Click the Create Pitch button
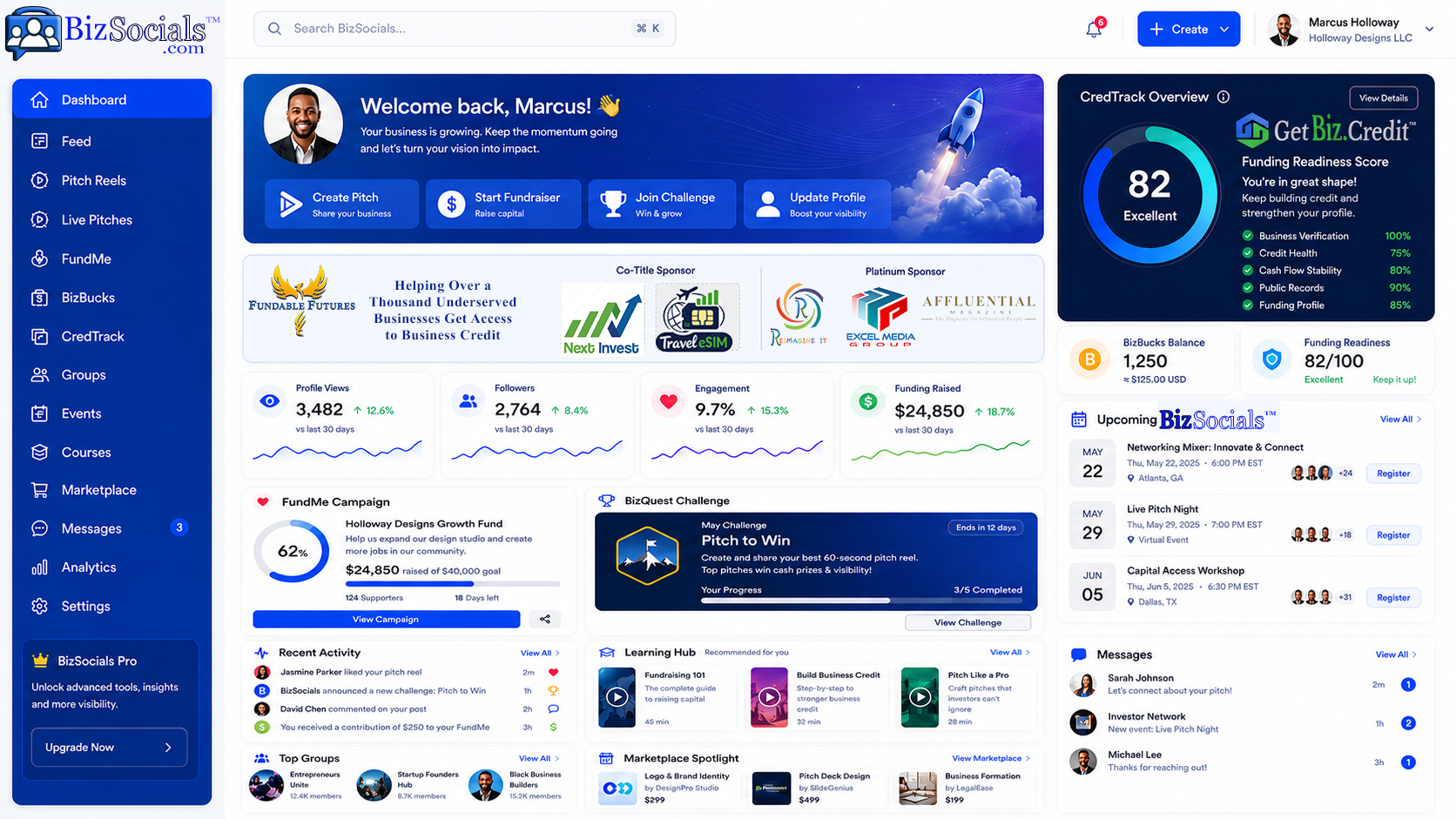 tap(341, 204)
